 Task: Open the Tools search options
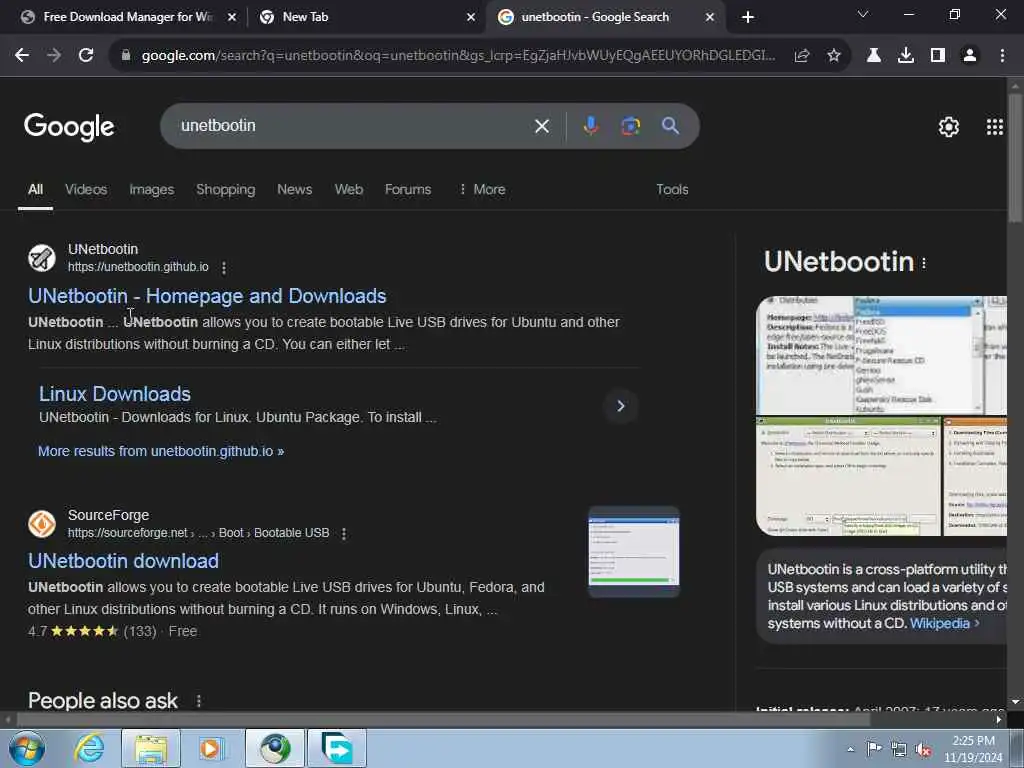[672, 189]
